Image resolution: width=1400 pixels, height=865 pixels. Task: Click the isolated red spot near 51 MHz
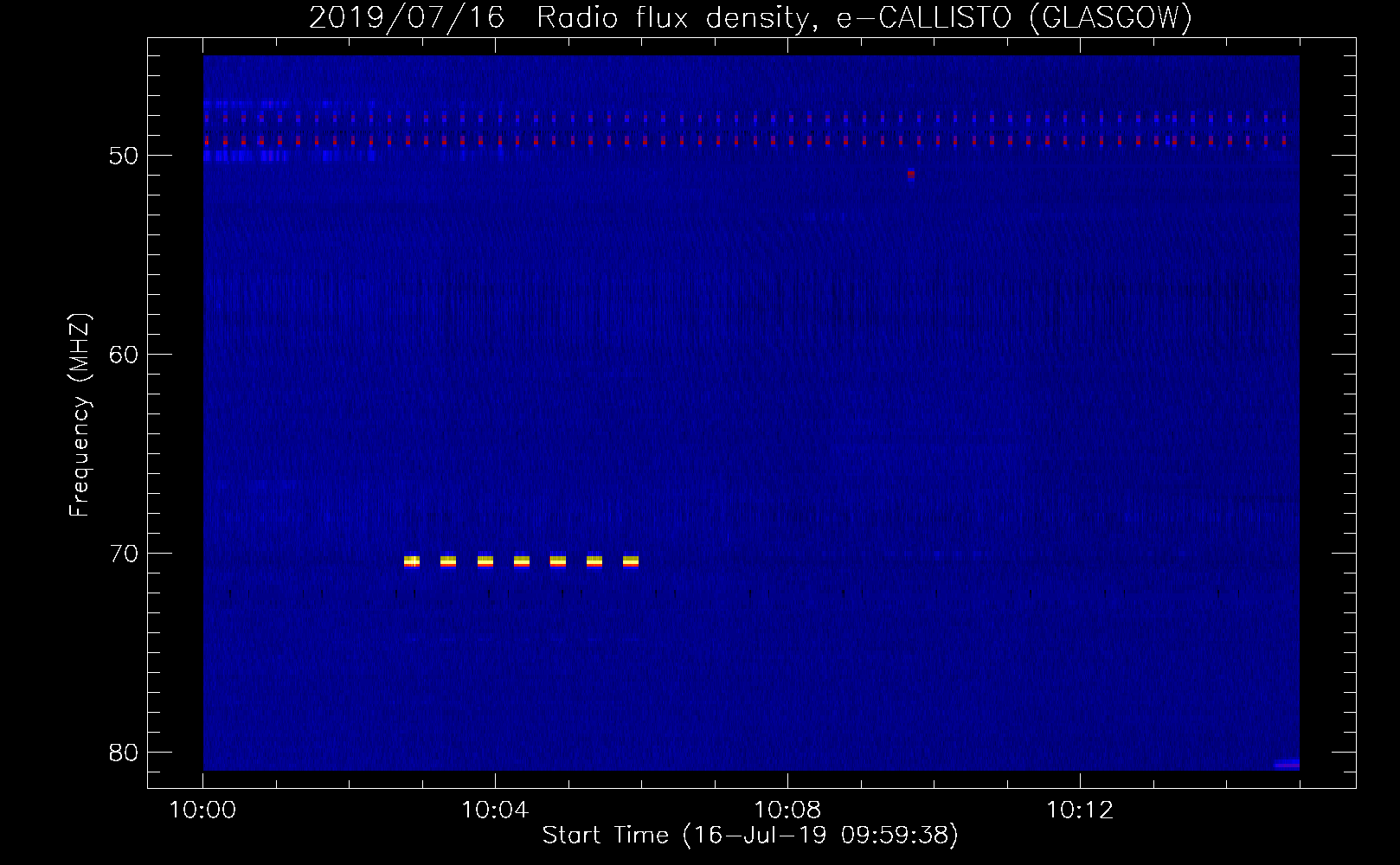[910, 174]
